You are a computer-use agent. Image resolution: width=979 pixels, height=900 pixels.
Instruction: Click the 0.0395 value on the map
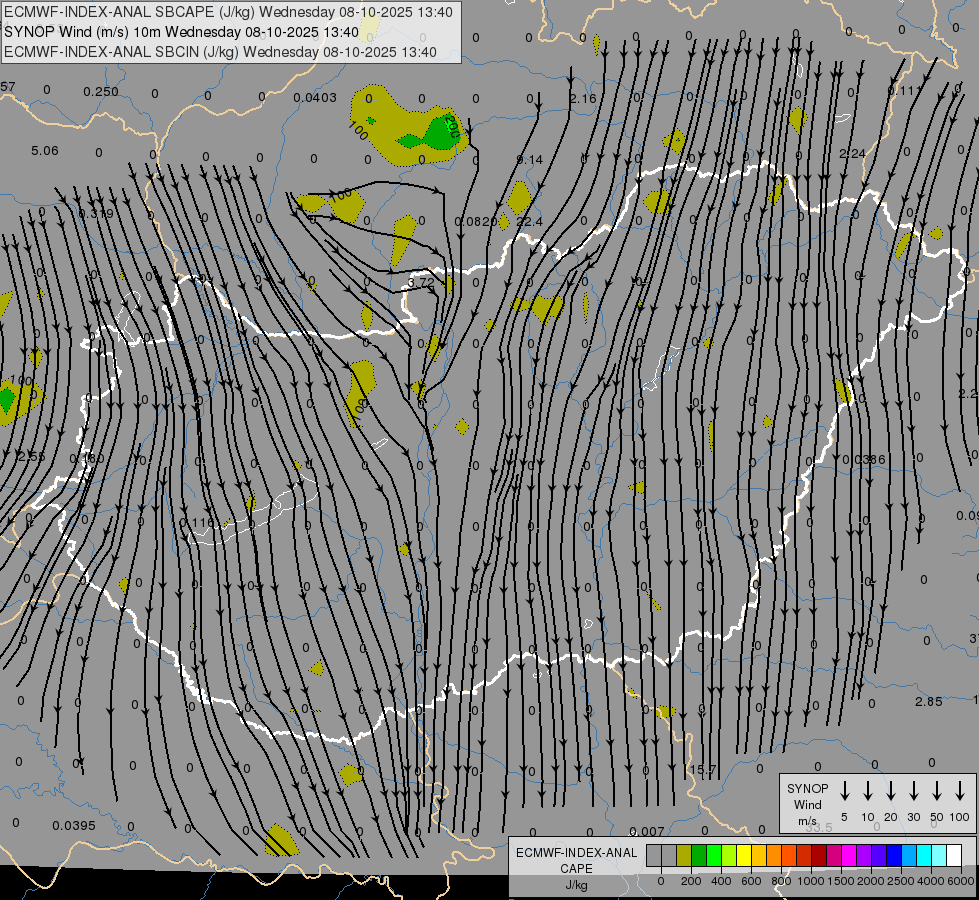[x=74, y=826]
